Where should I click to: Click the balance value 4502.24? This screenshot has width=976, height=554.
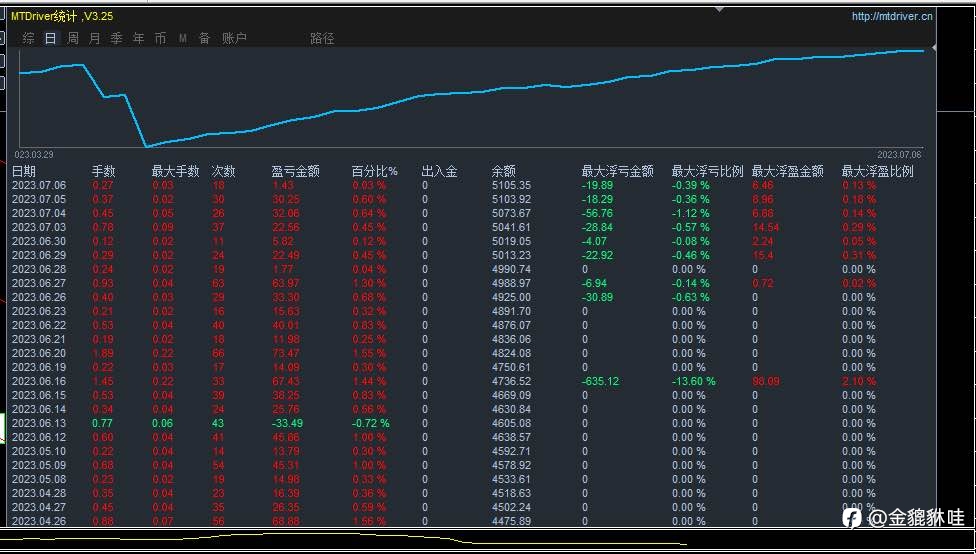tap(512, 507)
